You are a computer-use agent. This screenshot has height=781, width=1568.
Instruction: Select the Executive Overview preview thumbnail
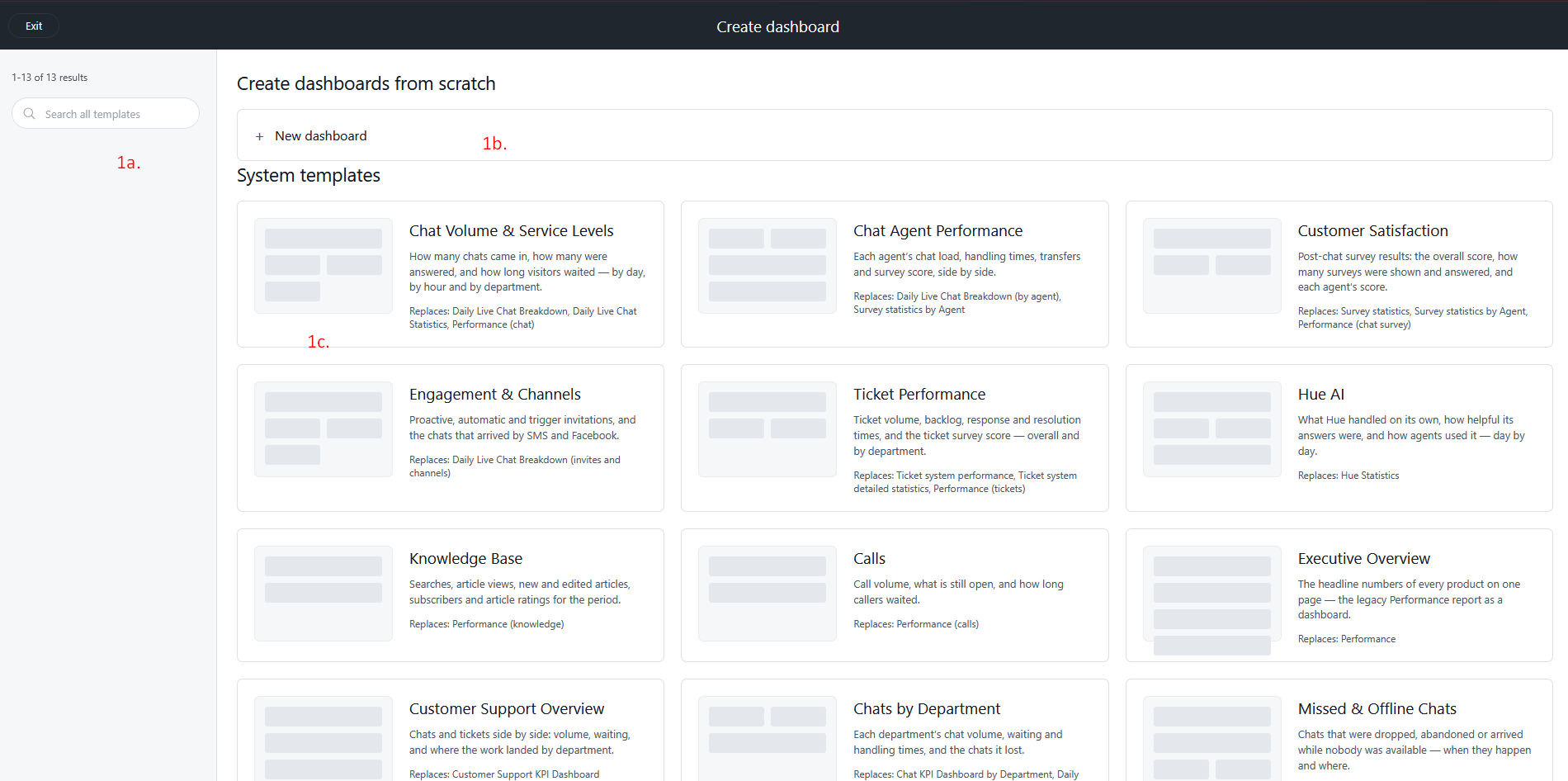click(1212, 594)
